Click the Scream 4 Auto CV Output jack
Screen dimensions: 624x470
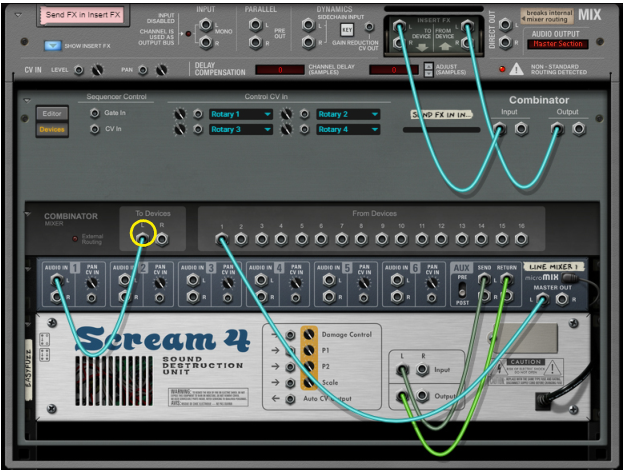click(x=291, y=399)
